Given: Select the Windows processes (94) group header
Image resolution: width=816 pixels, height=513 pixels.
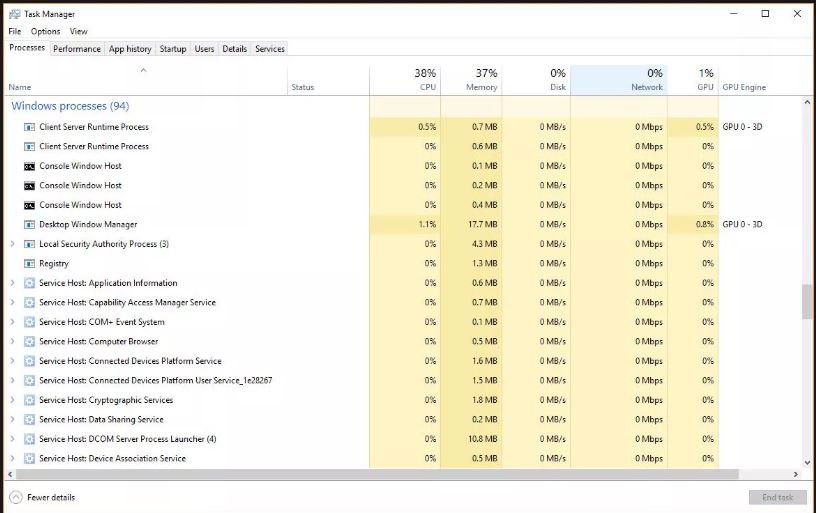Looking at the screenshot, I should click(x=70, y=106).
